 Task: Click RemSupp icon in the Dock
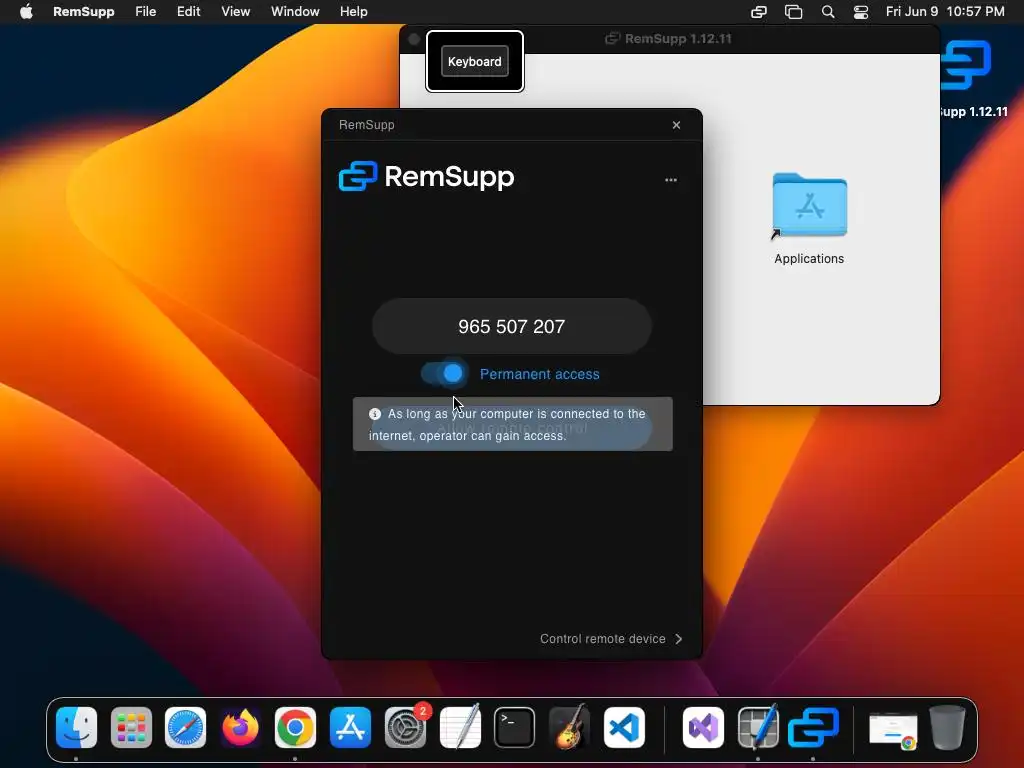click(813, 728)
